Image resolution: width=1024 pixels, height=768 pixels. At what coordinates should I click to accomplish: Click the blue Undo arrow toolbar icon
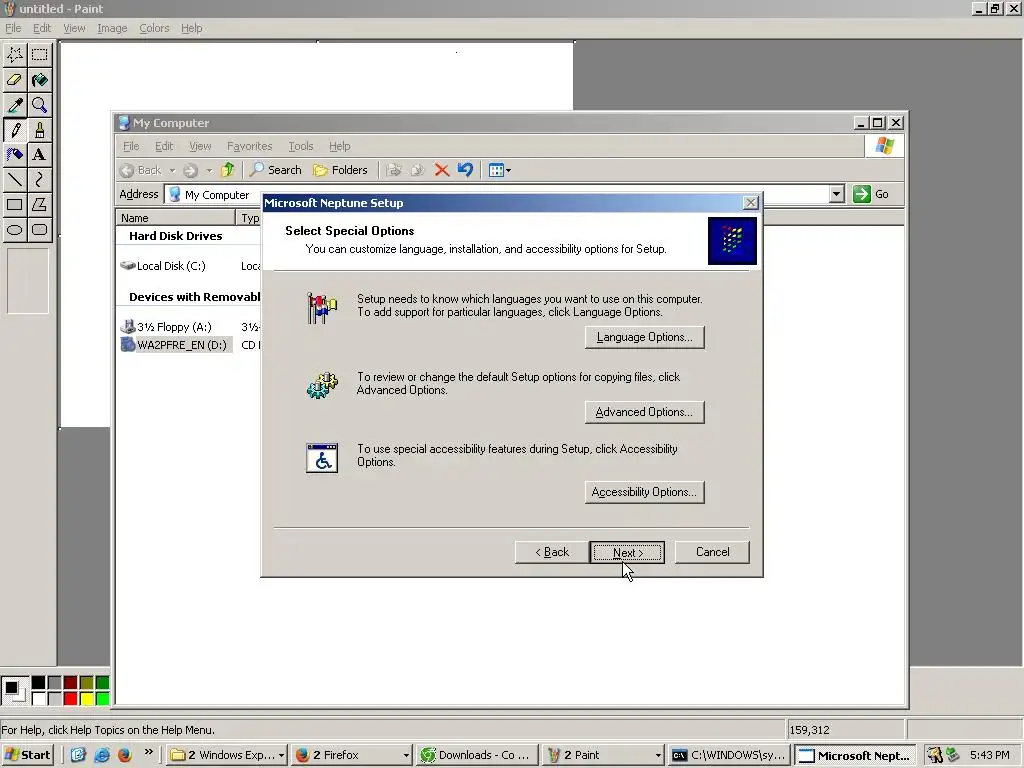[x=465, y=170]
